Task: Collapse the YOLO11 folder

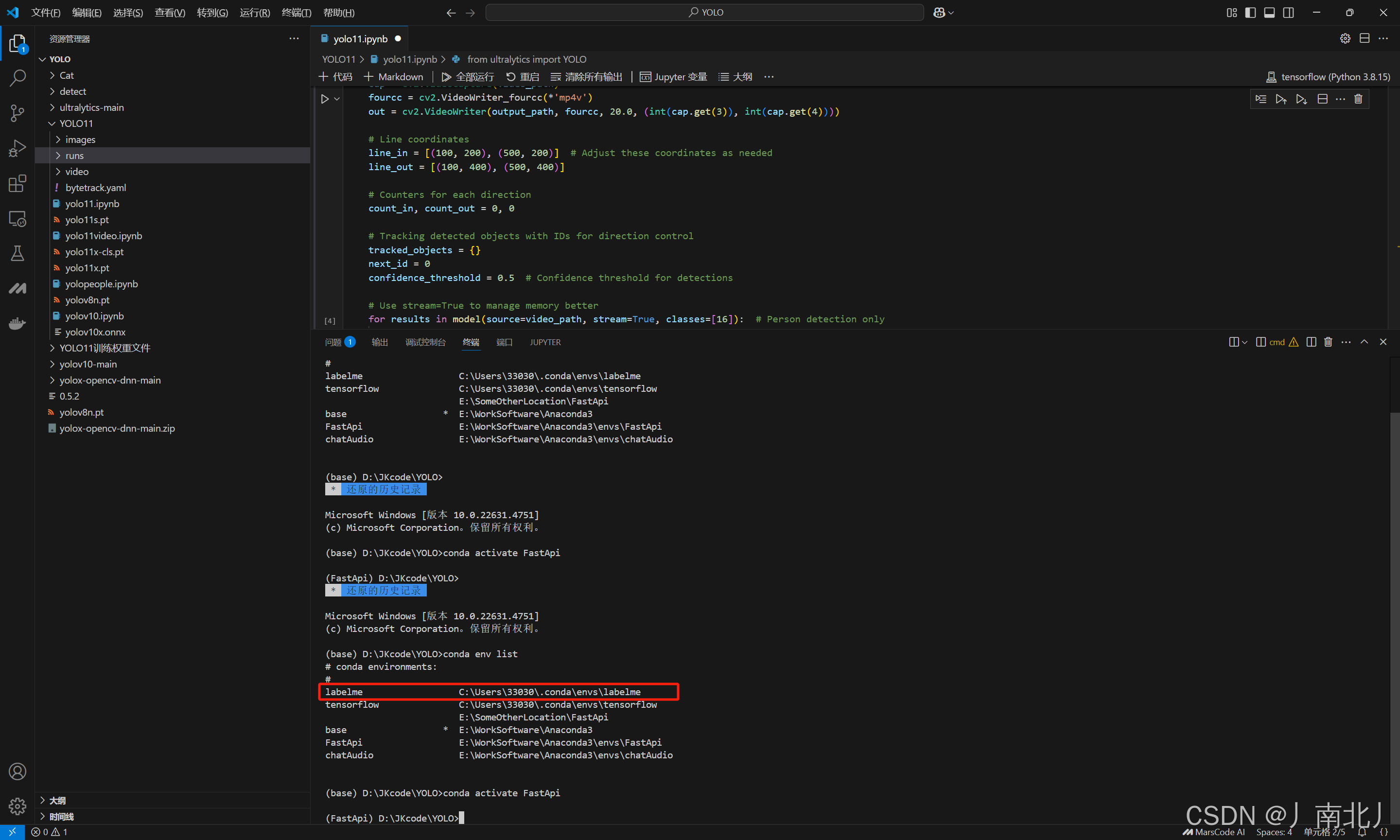Action: tap(76, 123)
